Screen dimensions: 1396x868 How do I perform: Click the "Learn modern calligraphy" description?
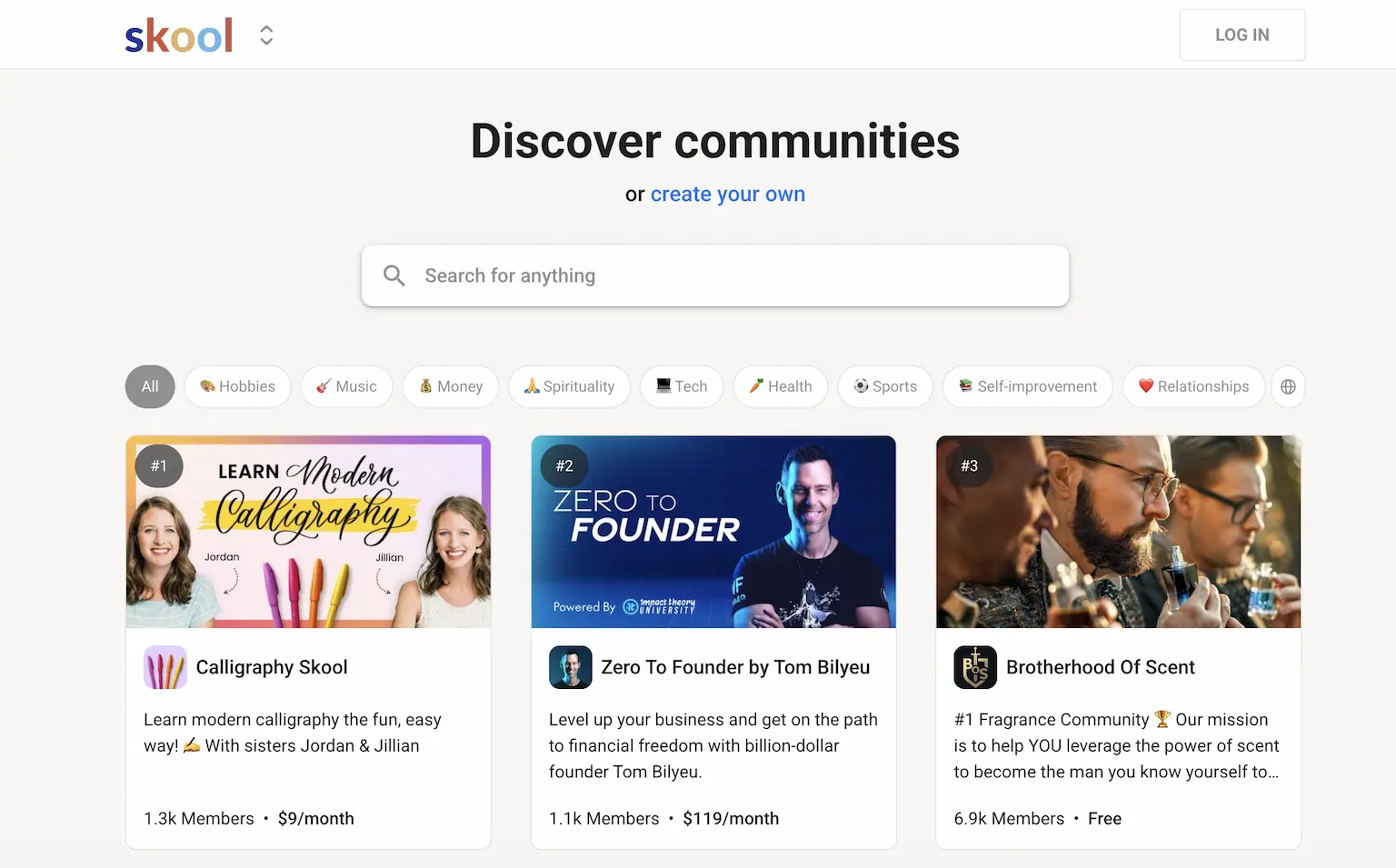pos(293,733)
